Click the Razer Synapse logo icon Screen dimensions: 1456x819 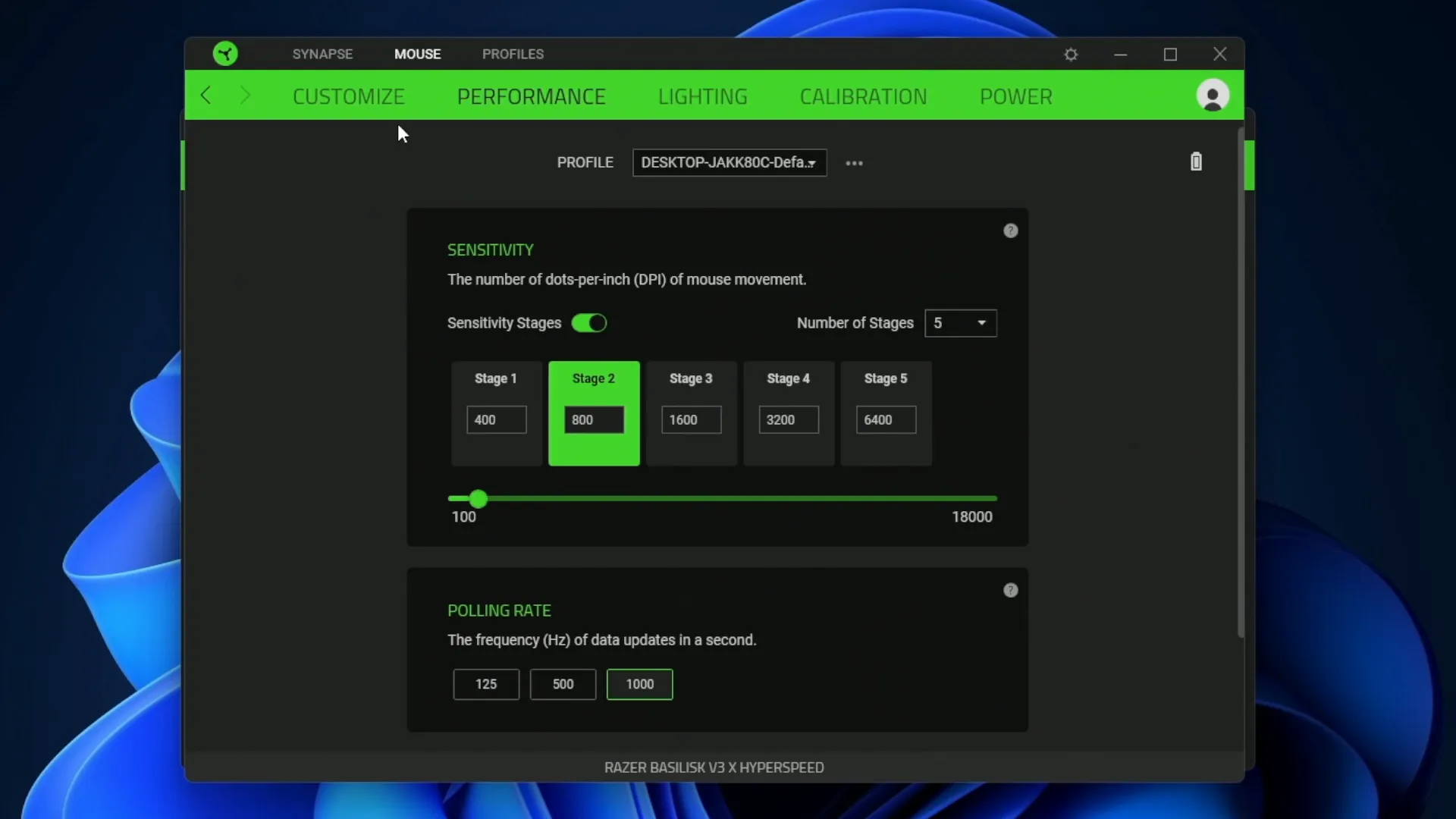pos(225,54)
